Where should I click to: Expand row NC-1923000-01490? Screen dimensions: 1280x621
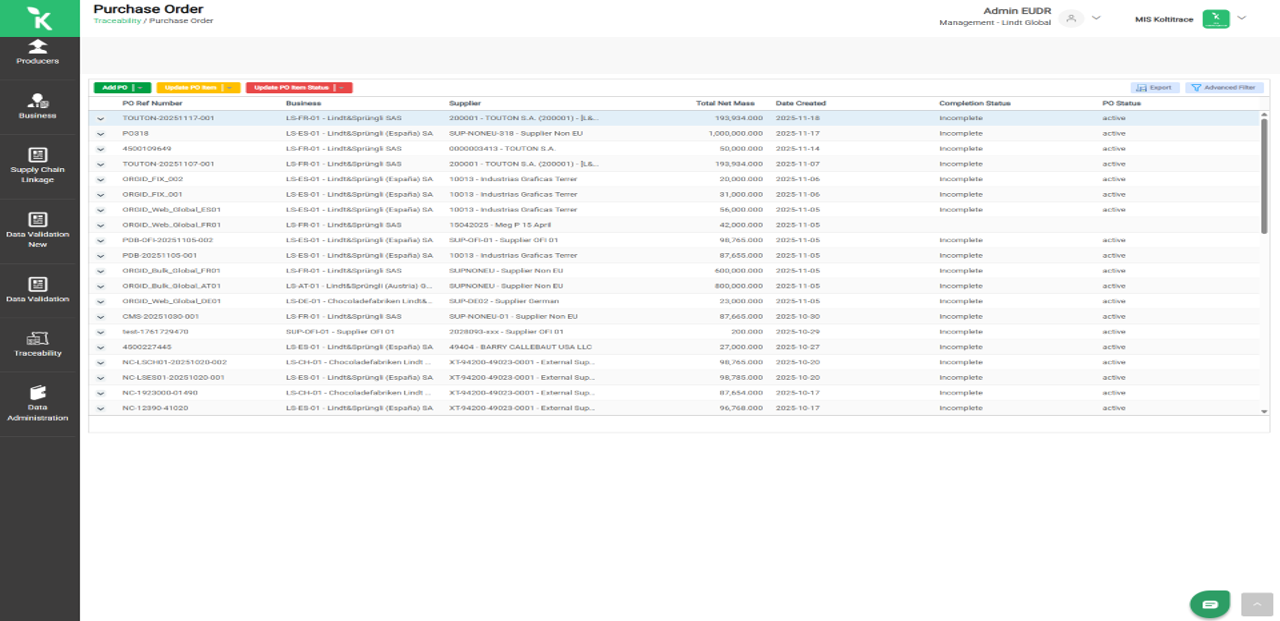point(100,393)
